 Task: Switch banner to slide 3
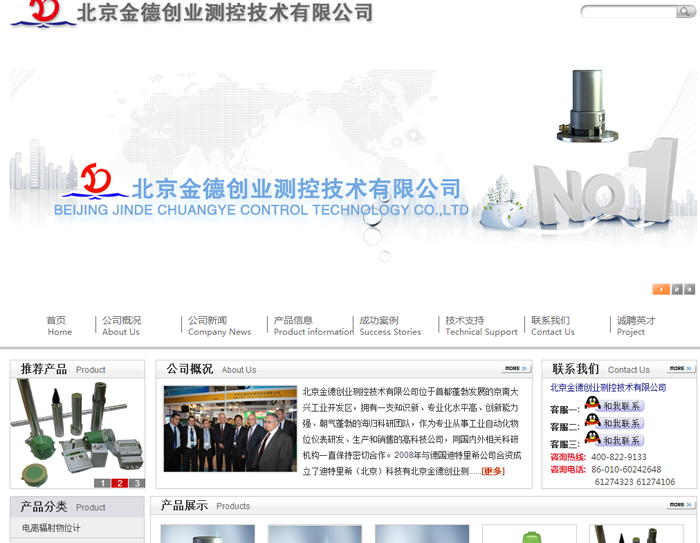pyautogui.click(x=690, y=289)
